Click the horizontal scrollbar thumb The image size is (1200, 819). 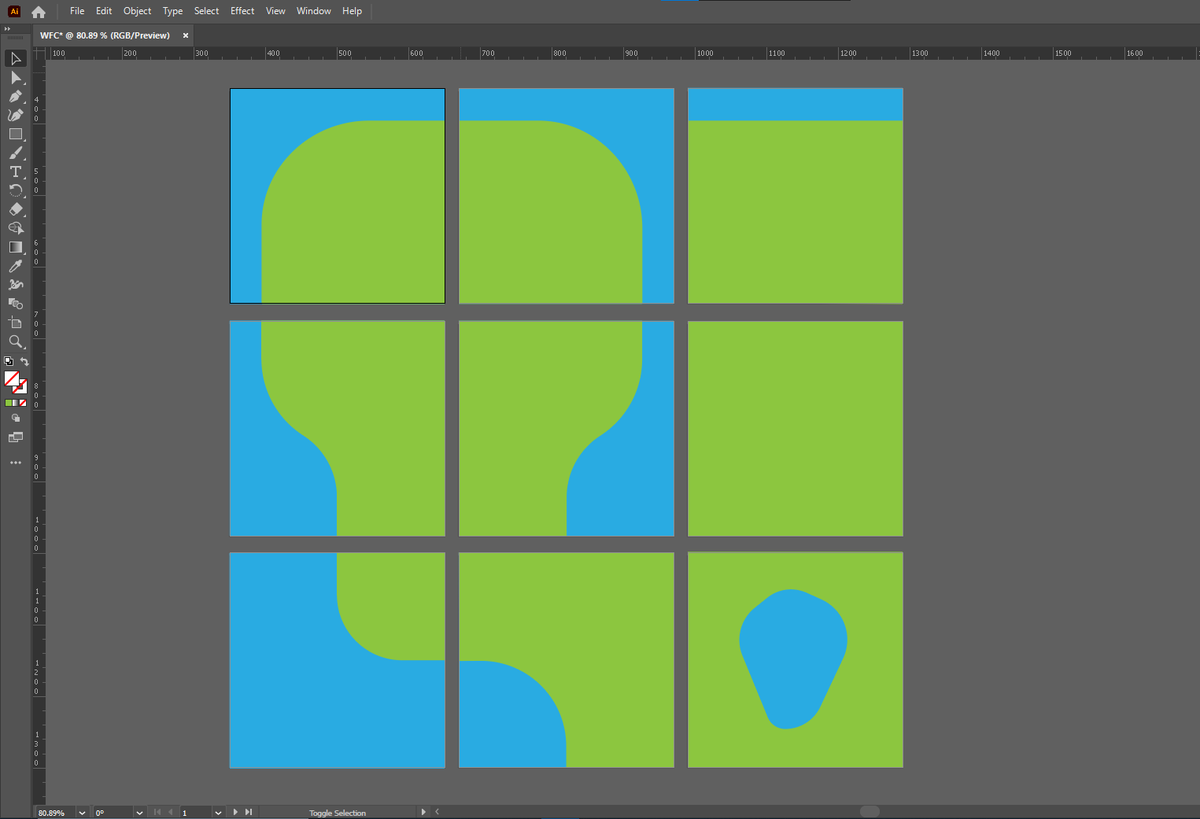point(869,812)
